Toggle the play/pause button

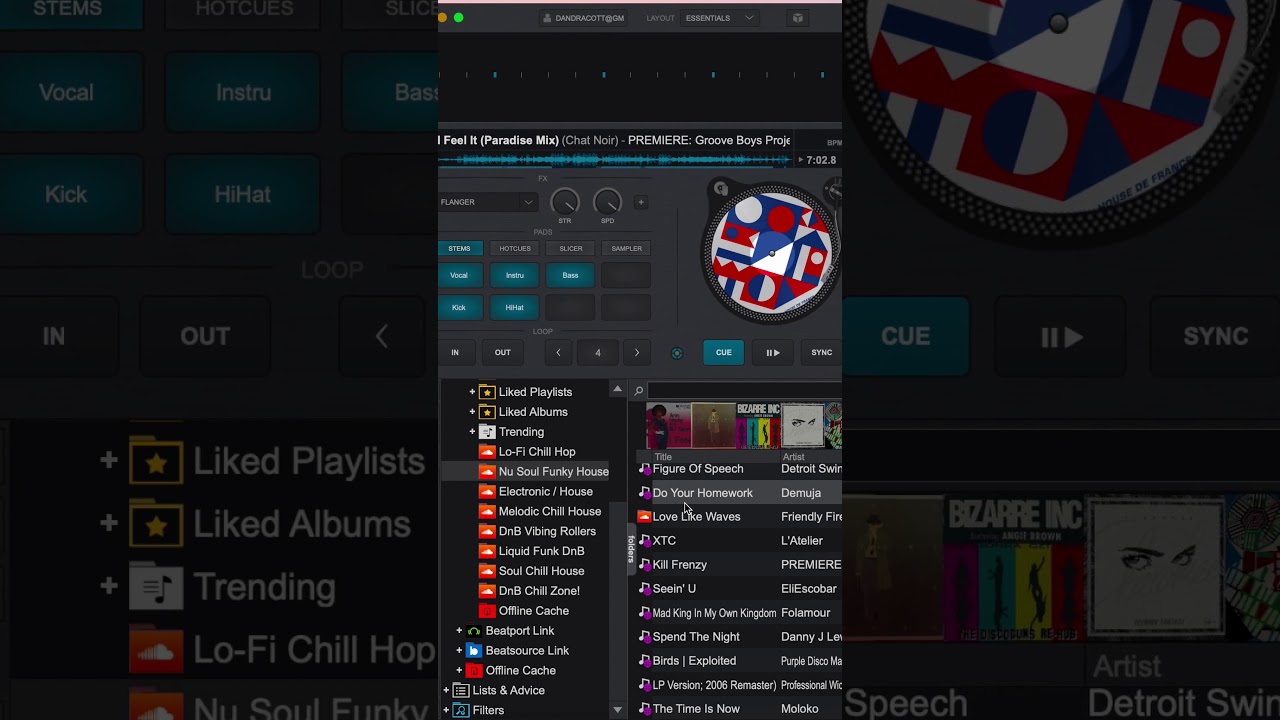click(x=773, y=353)
